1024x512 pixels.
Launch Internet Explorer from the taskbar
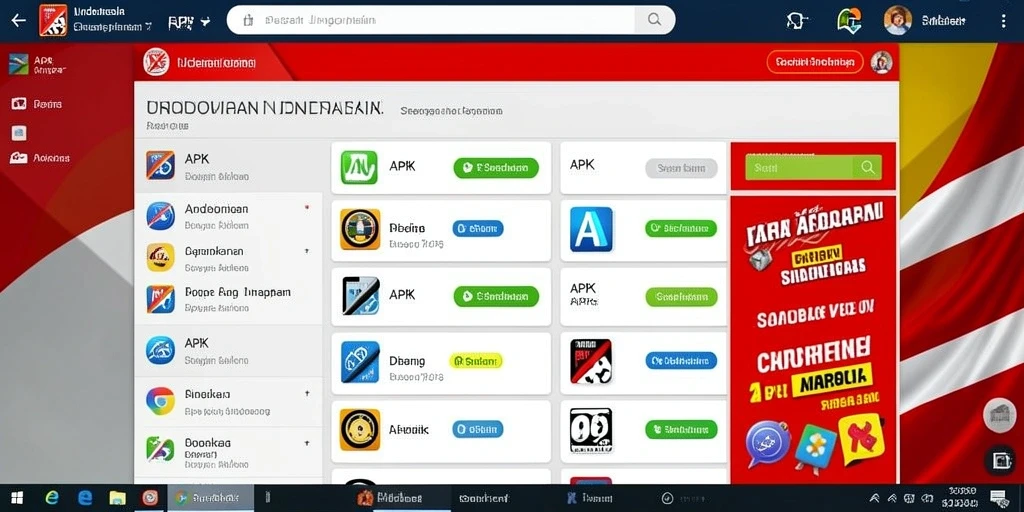coord(53,498)
